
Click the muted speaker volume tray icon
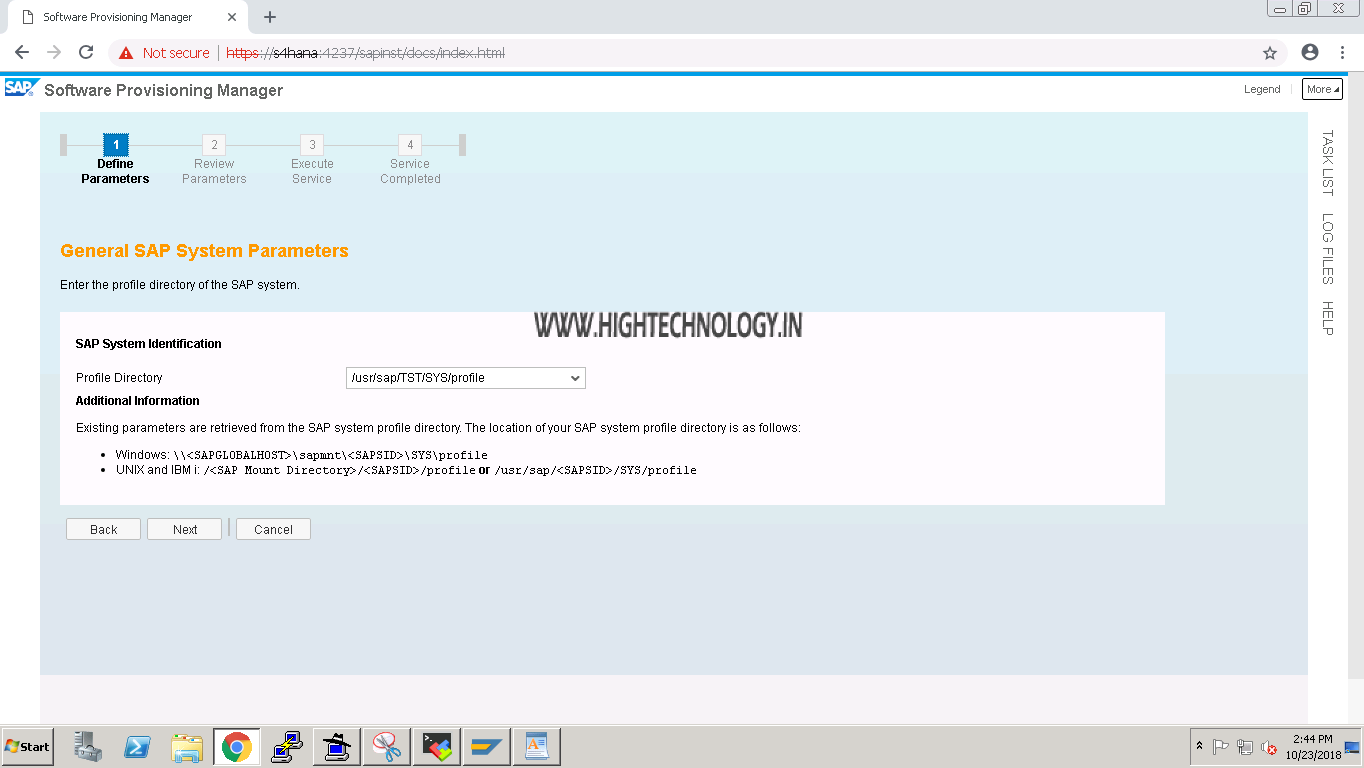tap(1269, 747)
